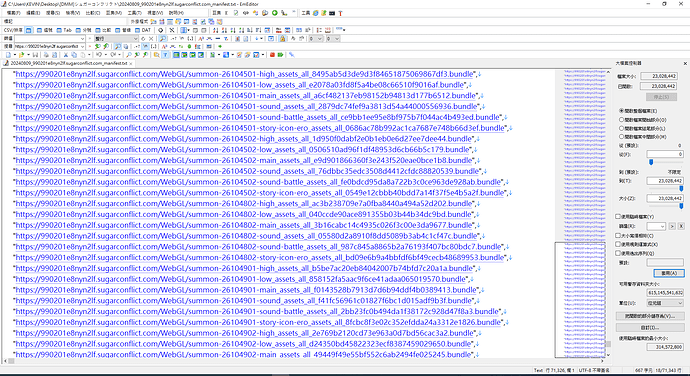690x376 pixels.
Task: Click the disabled Stop 停止(S) button
Action: click(x=661, y=97)
